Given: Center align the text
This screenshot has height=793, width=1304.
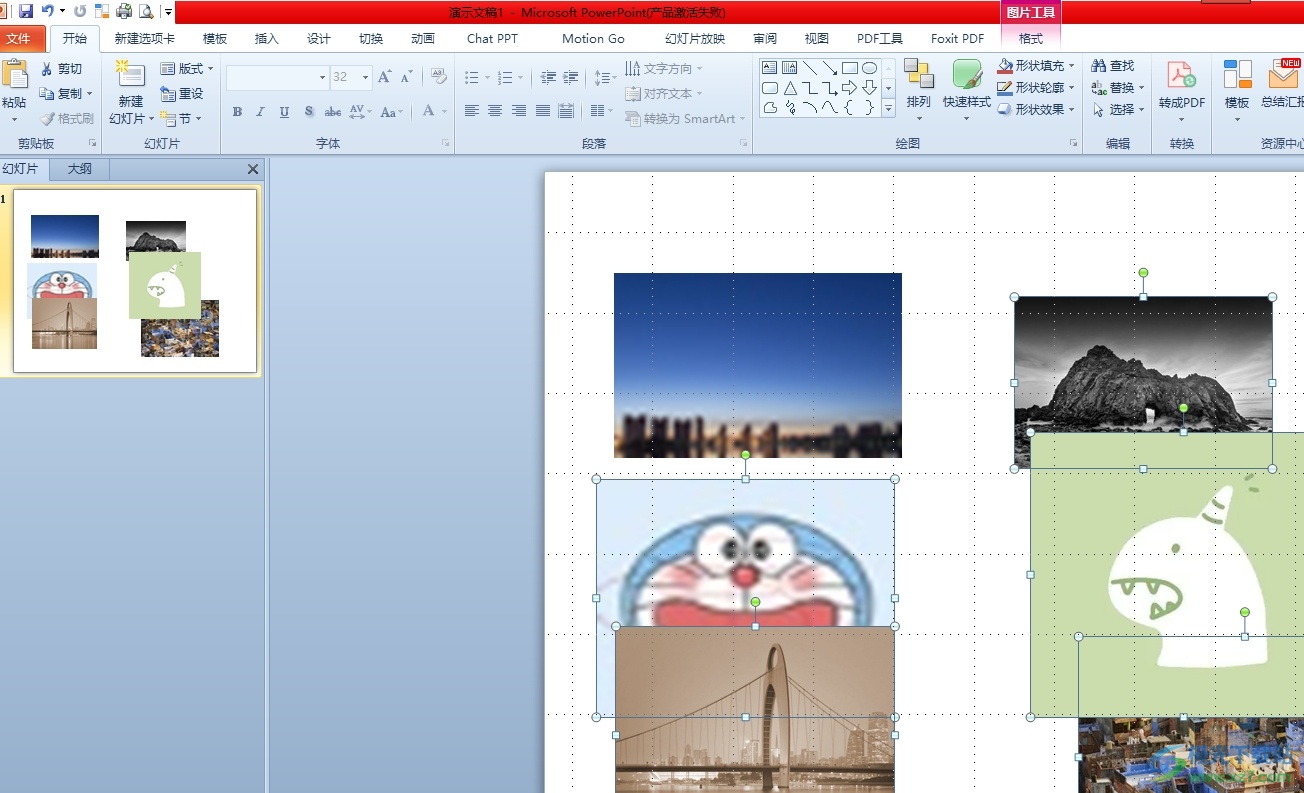Looking at the screenshot, I should click(495, 111).
